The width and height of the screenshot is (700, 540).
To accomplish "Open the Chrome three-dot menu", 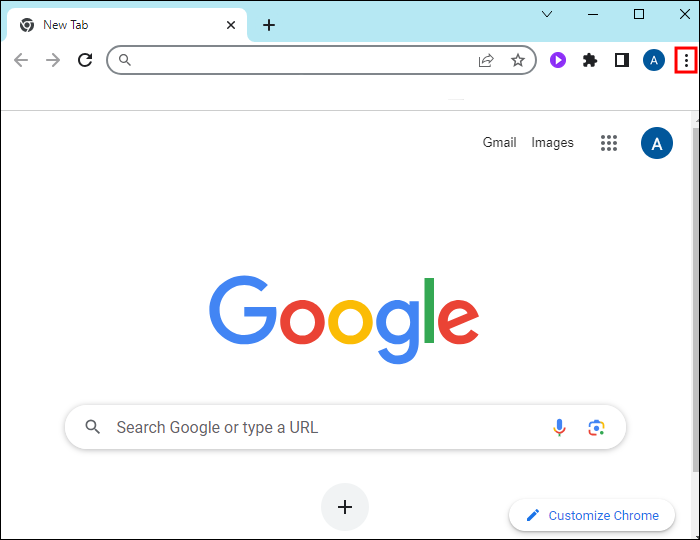I will click(x=686, y=60).
